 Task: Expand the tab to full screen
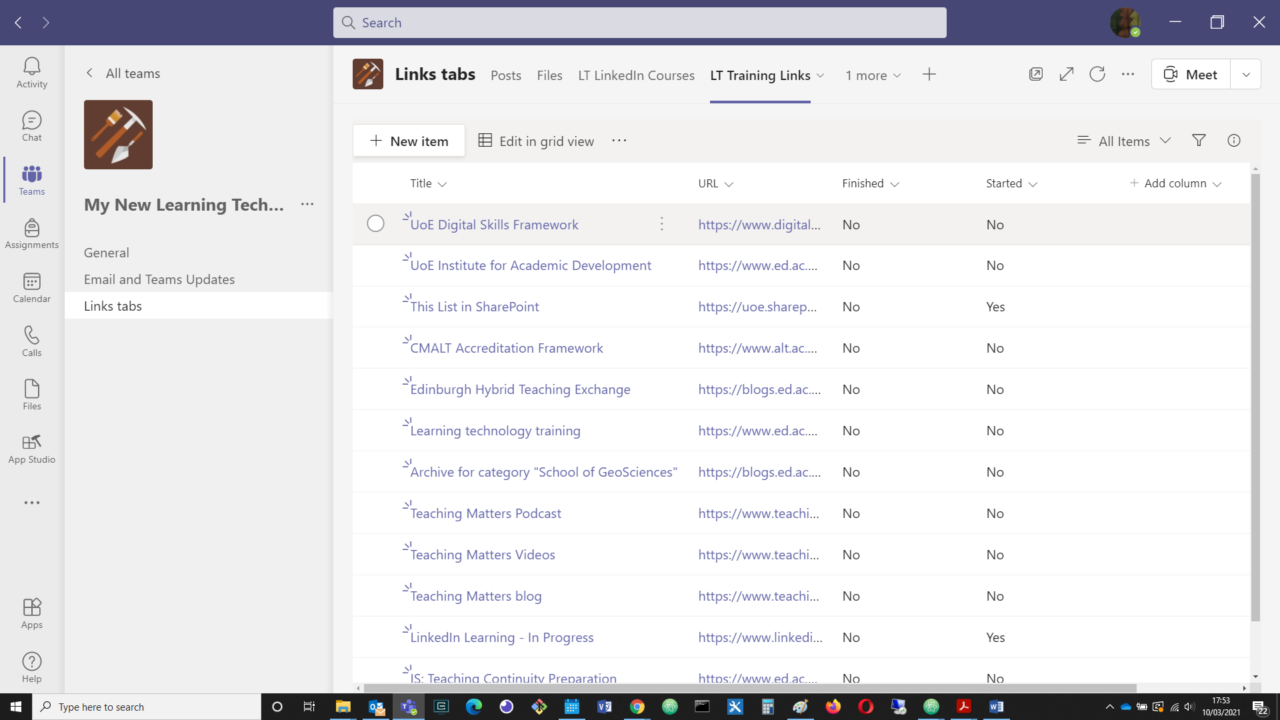pyautogui.click(x=1066, y=73)
